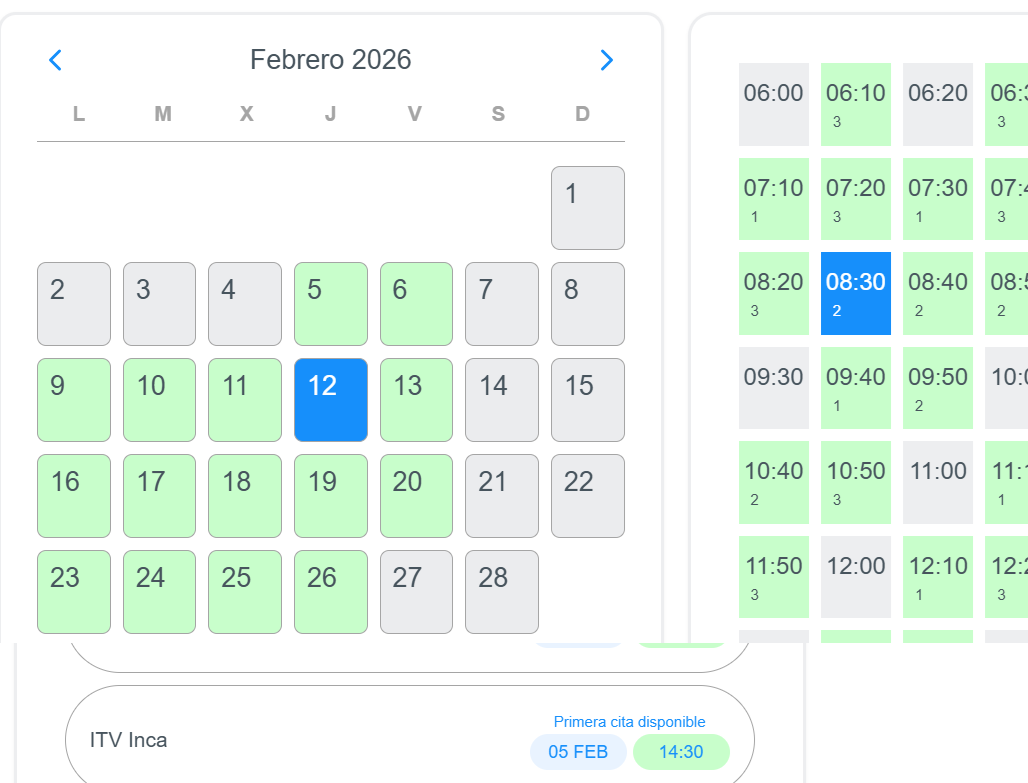Select day 26 in February
This screenshot has height=783, width=1028.
click(330, 592)
